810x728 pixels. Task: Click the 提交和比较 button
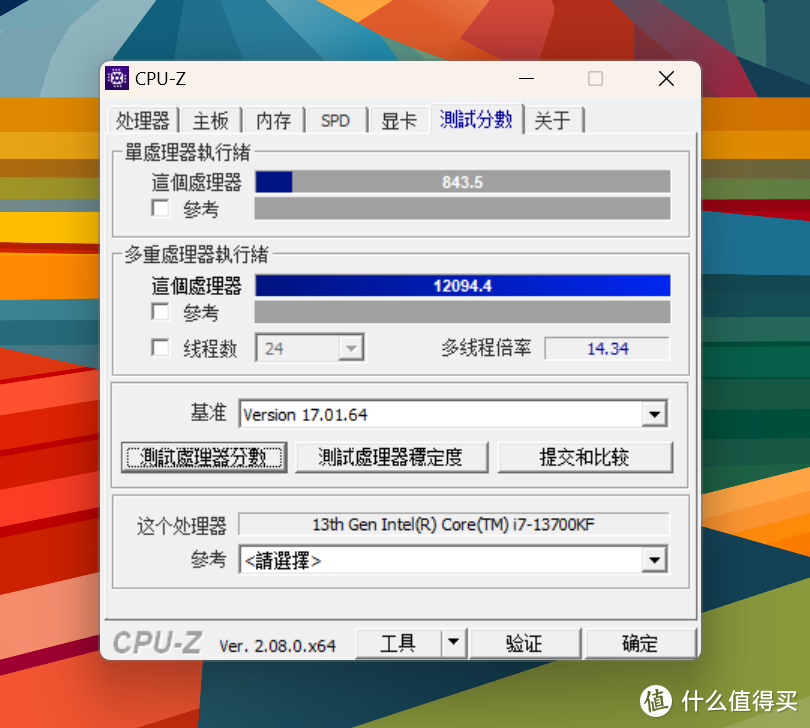585,457
